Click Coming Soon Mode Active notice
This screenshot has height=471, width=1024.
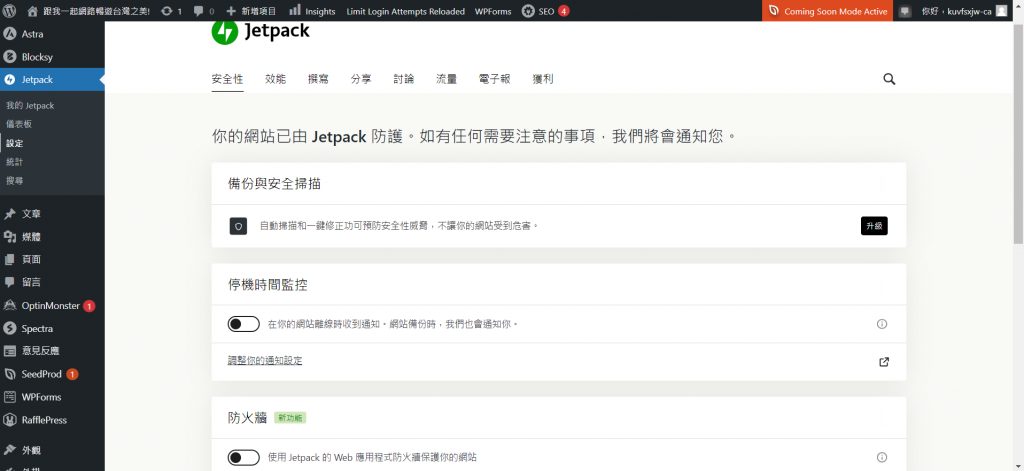[x=827, y=11]
